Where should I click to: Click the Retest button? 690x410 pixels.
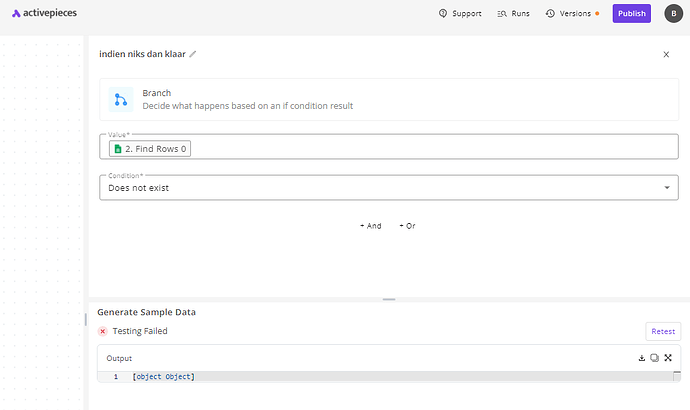coord(663,331)
